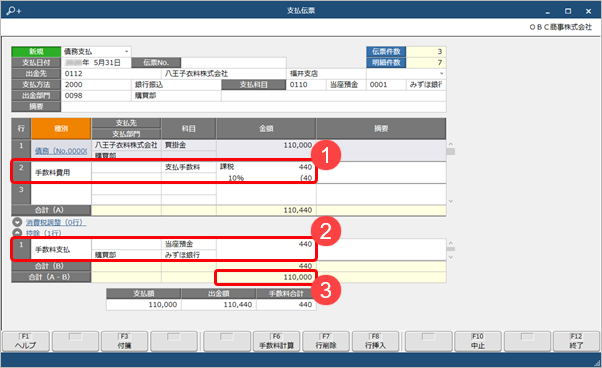Click the F8 行挿入 button
Viewport: 602px width, 368px height.
[375, 341]
